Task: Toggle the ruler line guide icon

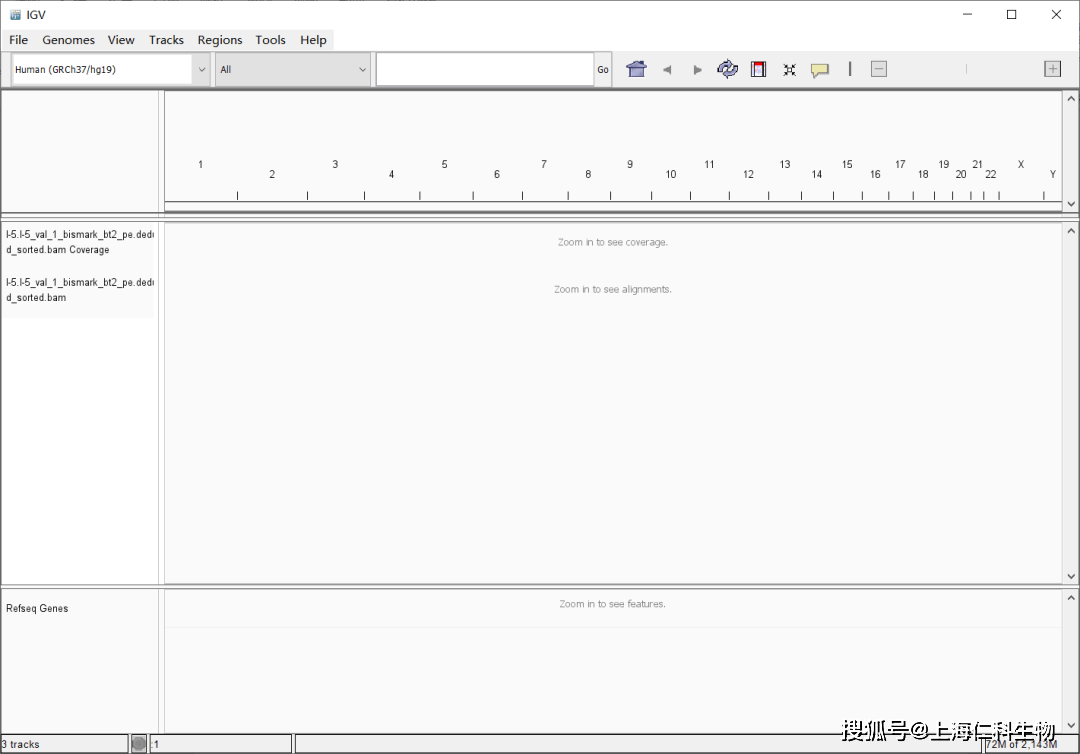Action: pyautogui.click(x=850, y=69)
